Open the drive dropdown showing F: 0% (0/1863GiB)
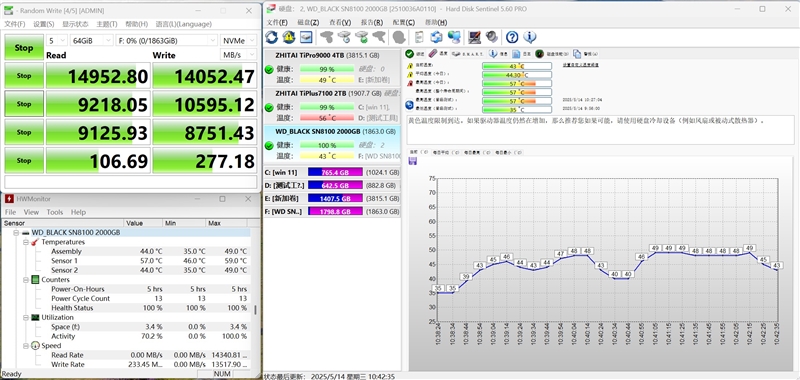The height and width of the screenshot is (380, 800). tap(166, 40)
